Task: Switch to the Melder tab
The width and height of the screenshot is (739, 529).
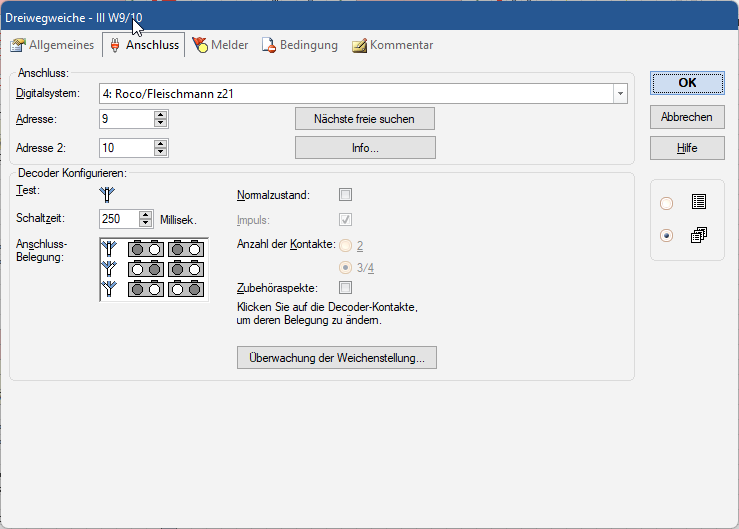Action: pyautogui.click(x=221, y=45)
